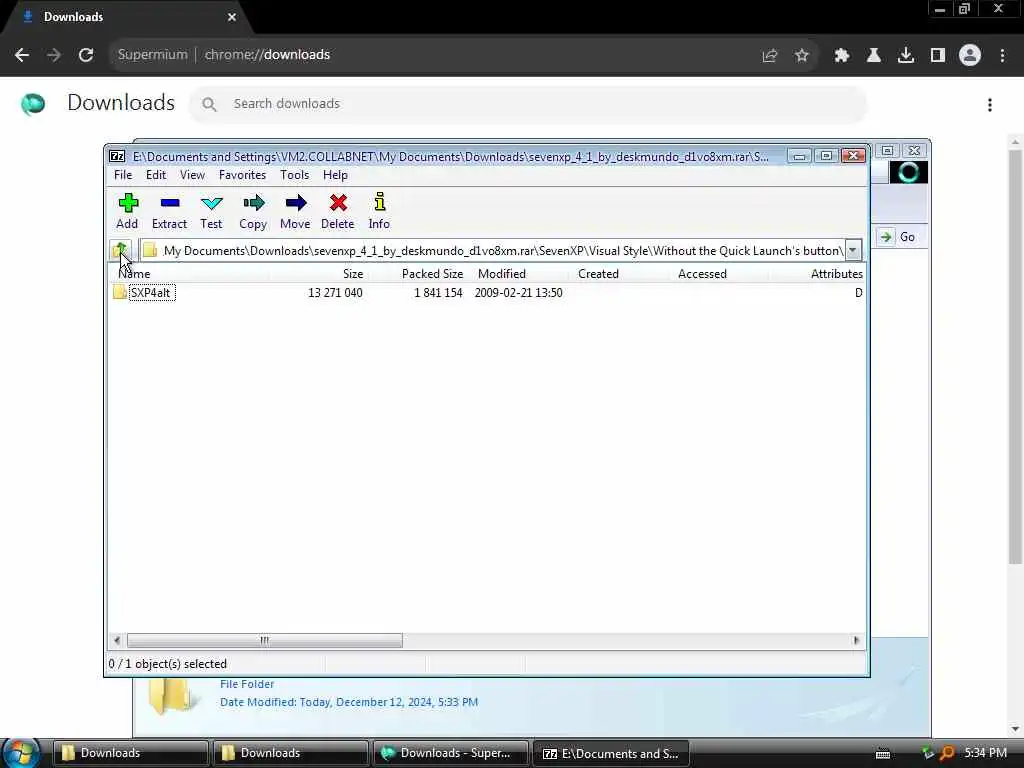Click the browser page vertical scrollbar

(x=1015, y=357)
